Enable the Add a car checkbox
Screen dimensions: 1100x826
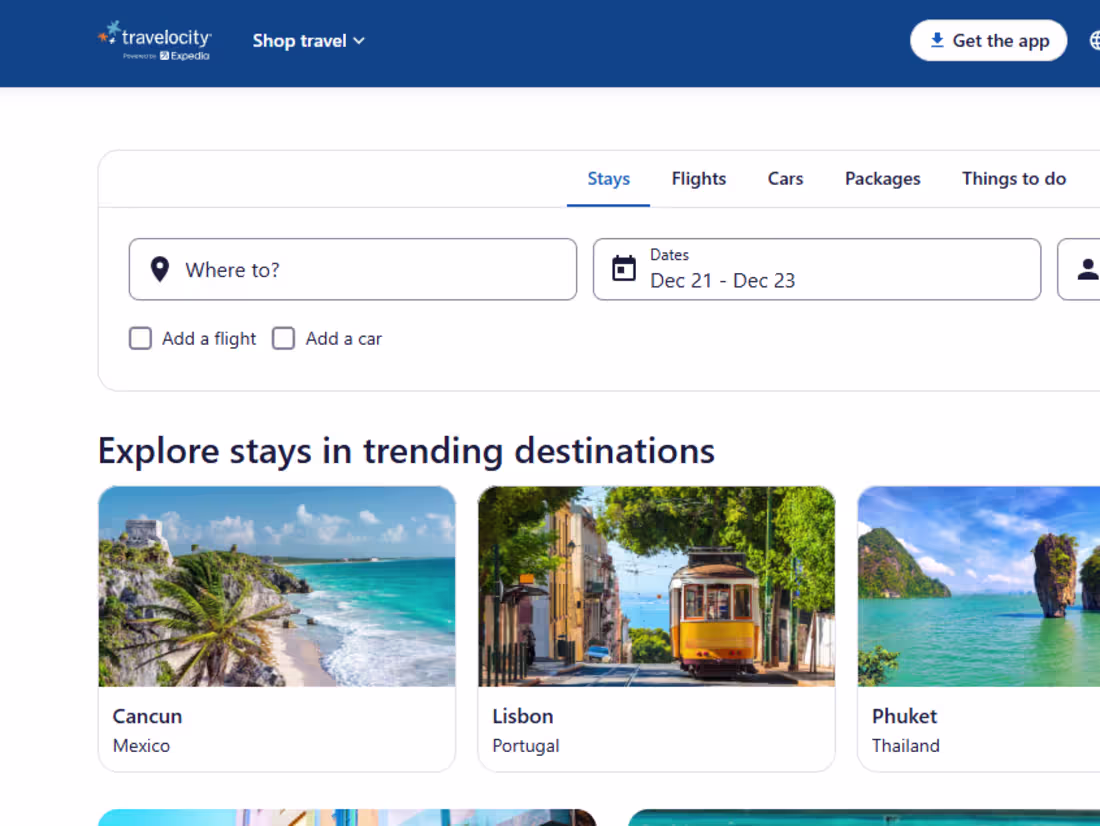(x=283, y=338)
